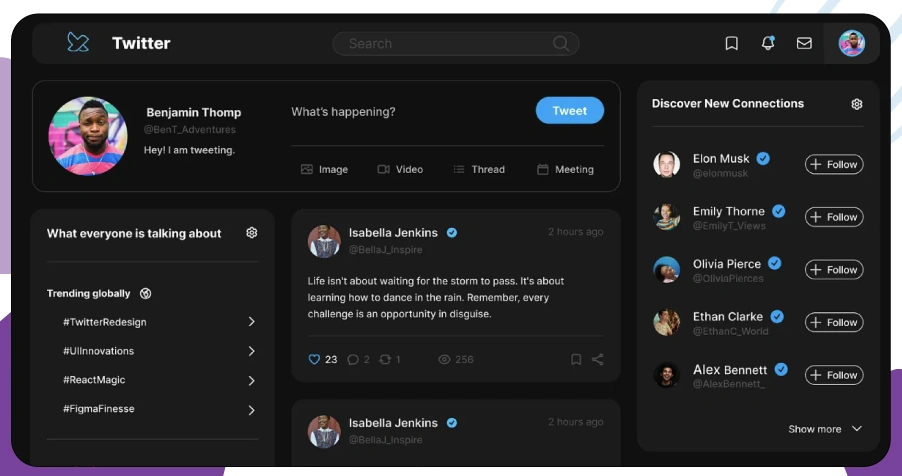Bookmark the first Isabella Jenkins tweet

pos(576,359)
